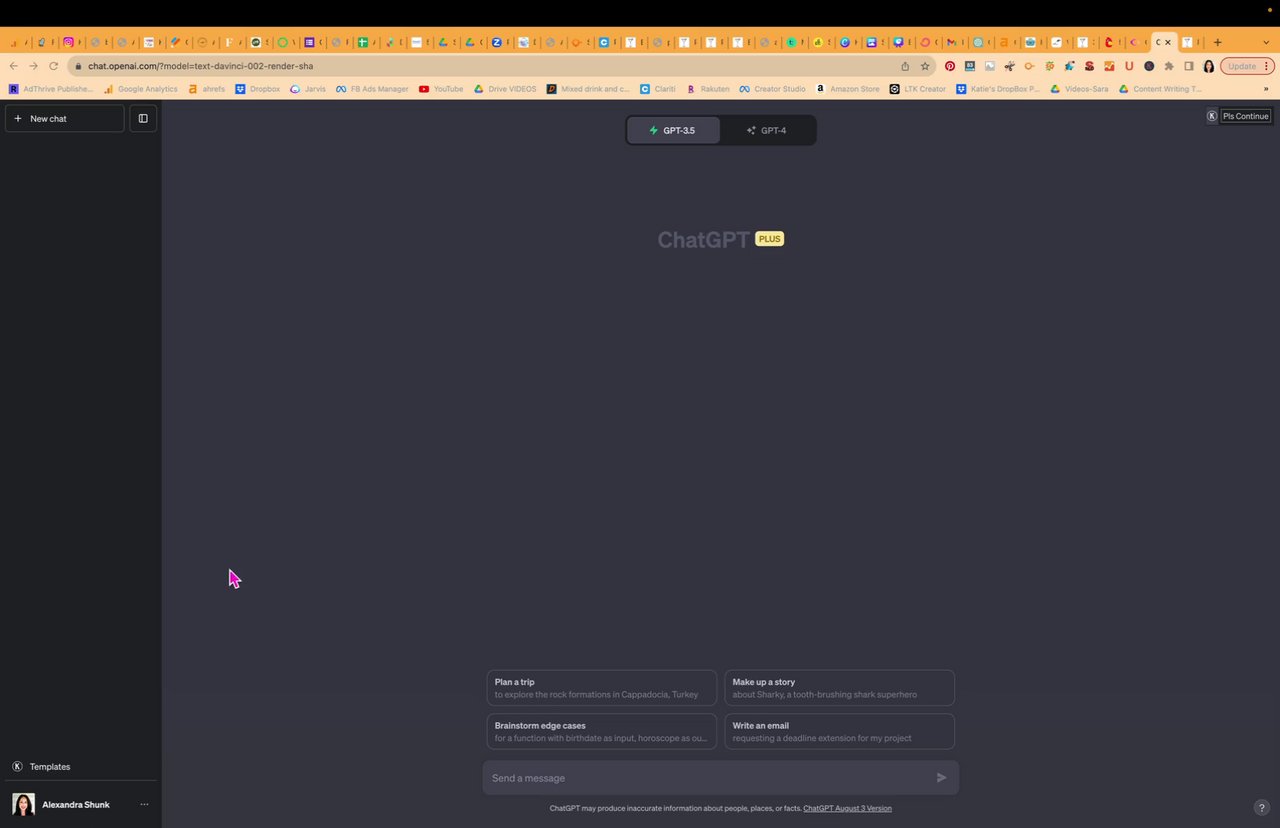The height and width of the screenshot is (828, 1280).
Task: Open the Pinterest extension icon
Action: [x=950, y=66]
